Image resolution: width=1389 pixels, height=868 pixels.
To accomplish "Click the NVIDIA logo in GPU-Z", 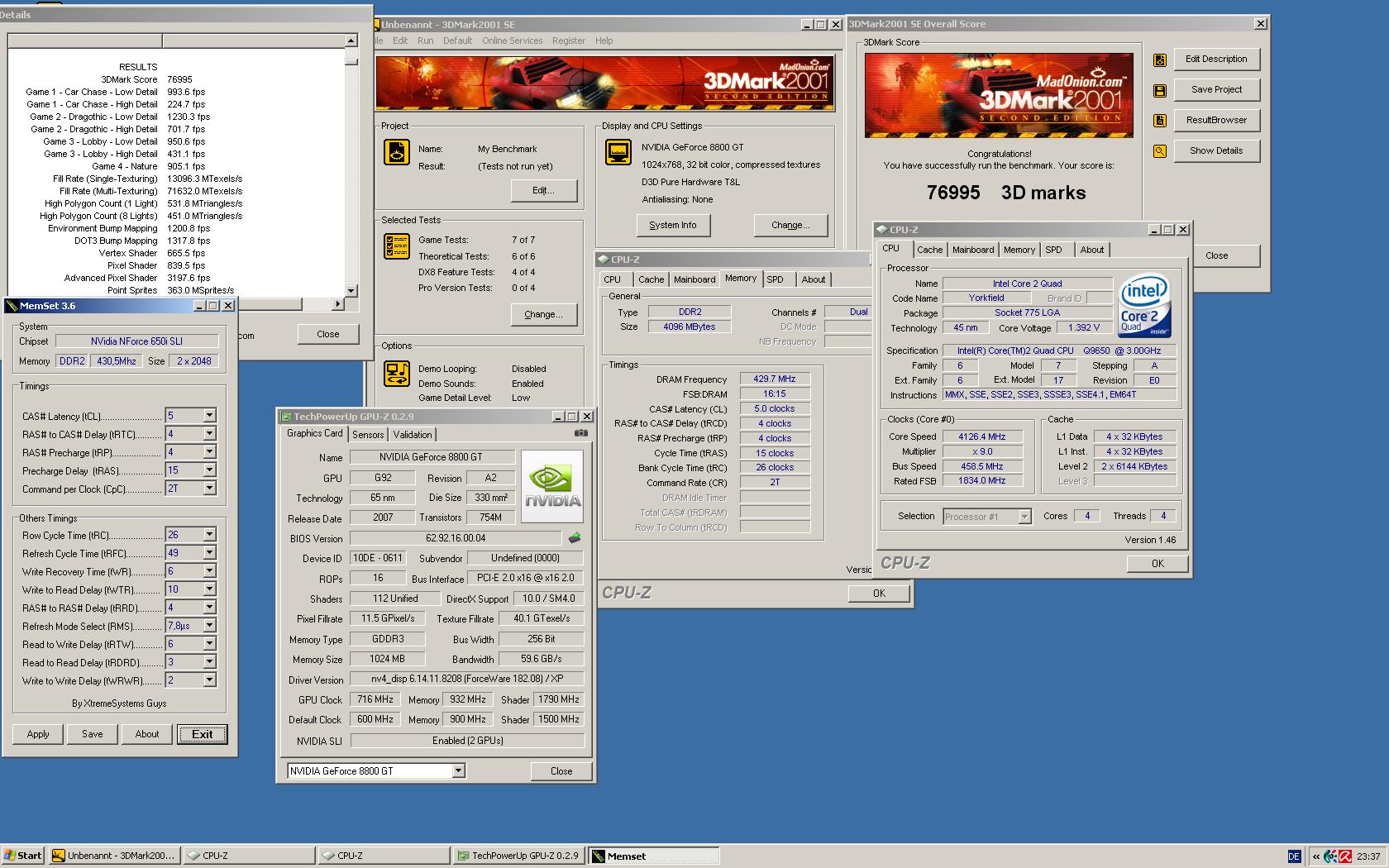I will pos(552,486).
